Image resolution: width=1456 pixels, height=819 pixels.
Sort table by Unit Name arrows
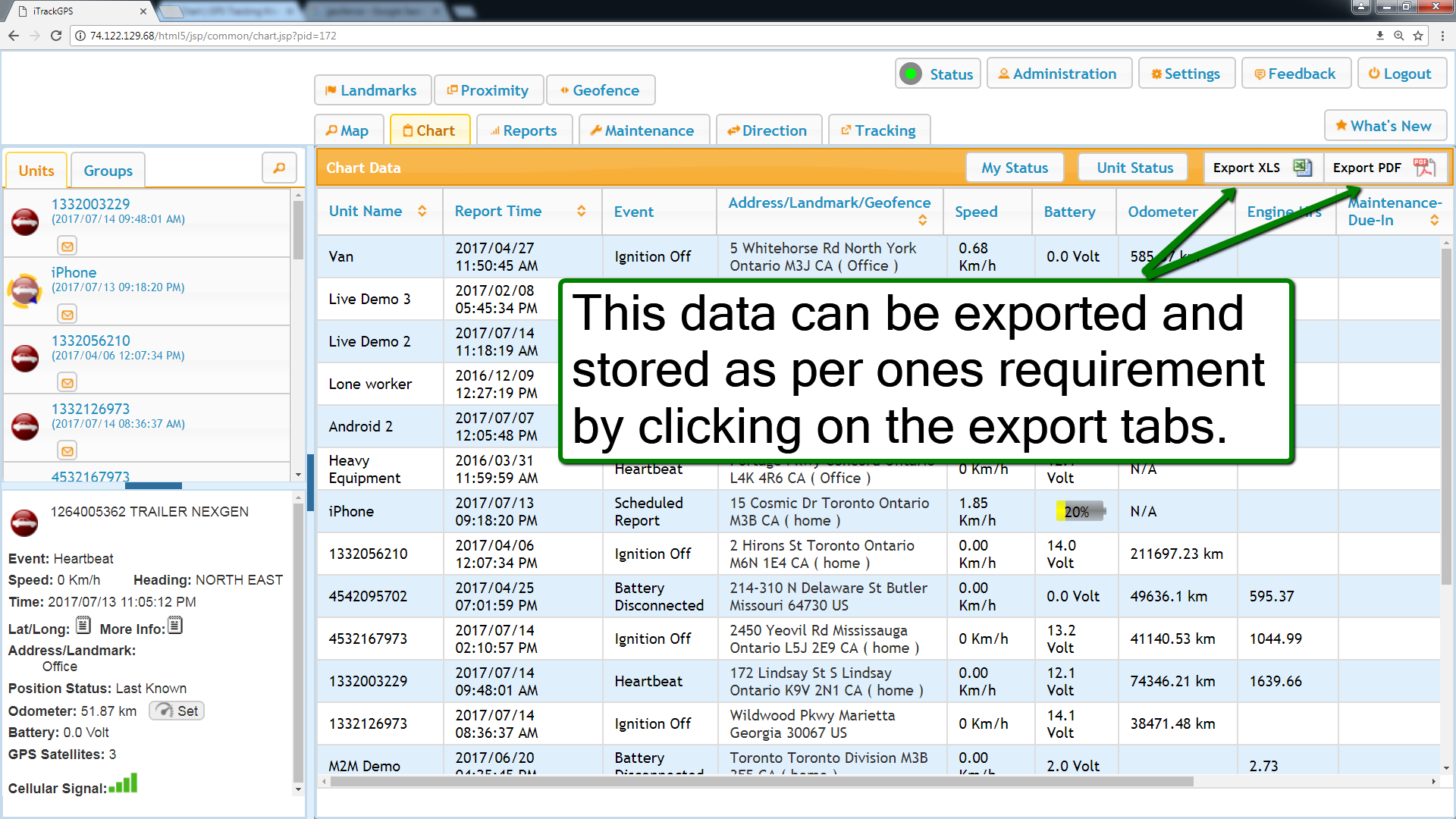coord(422,212)
